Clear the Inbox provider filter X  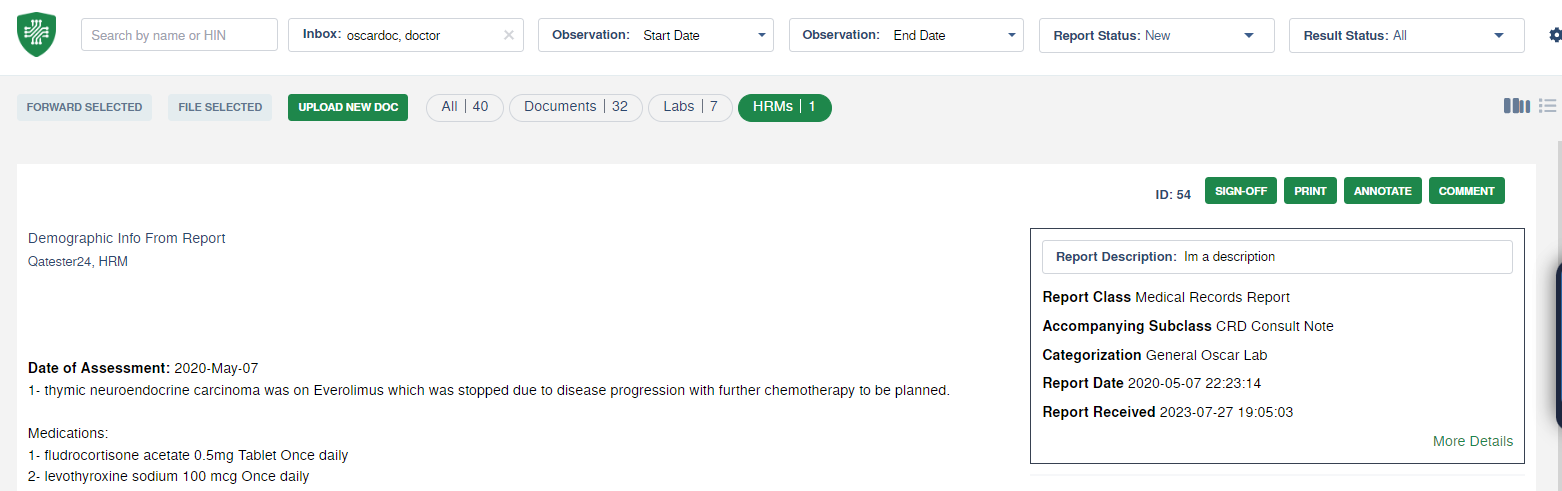click(508, 35)
